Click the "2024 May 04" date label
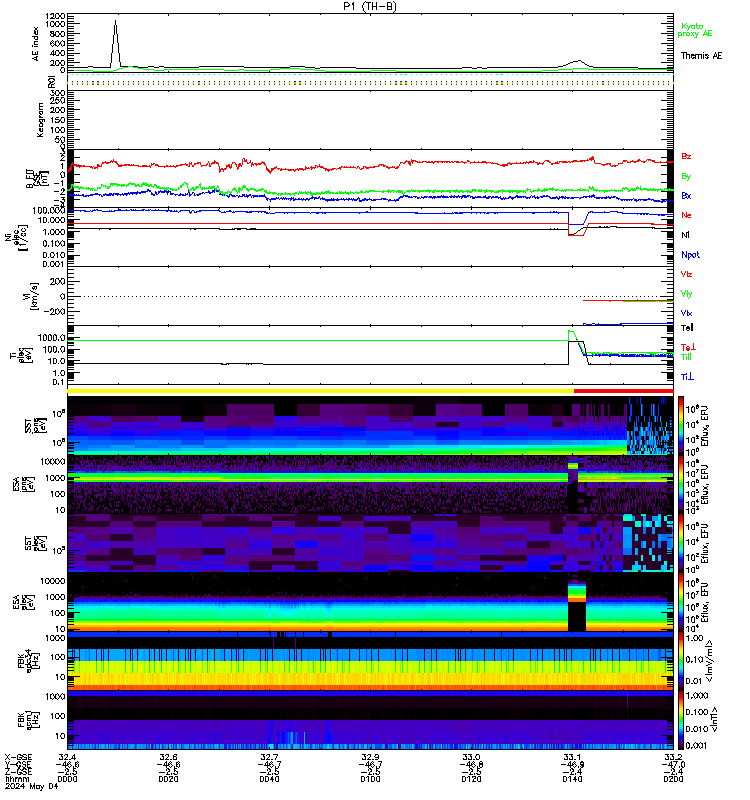750x800 pixels. 32,786
